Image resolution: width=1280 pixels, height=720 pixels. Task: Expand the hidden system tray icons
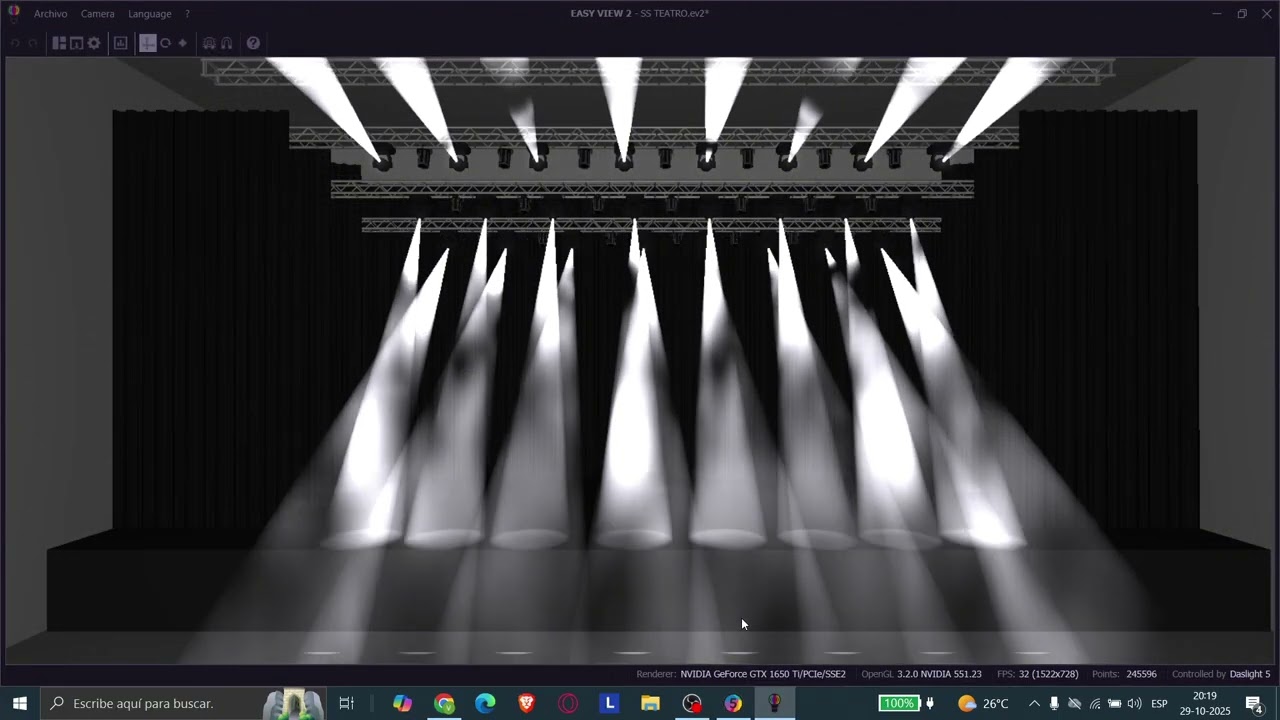[1034, 703]
